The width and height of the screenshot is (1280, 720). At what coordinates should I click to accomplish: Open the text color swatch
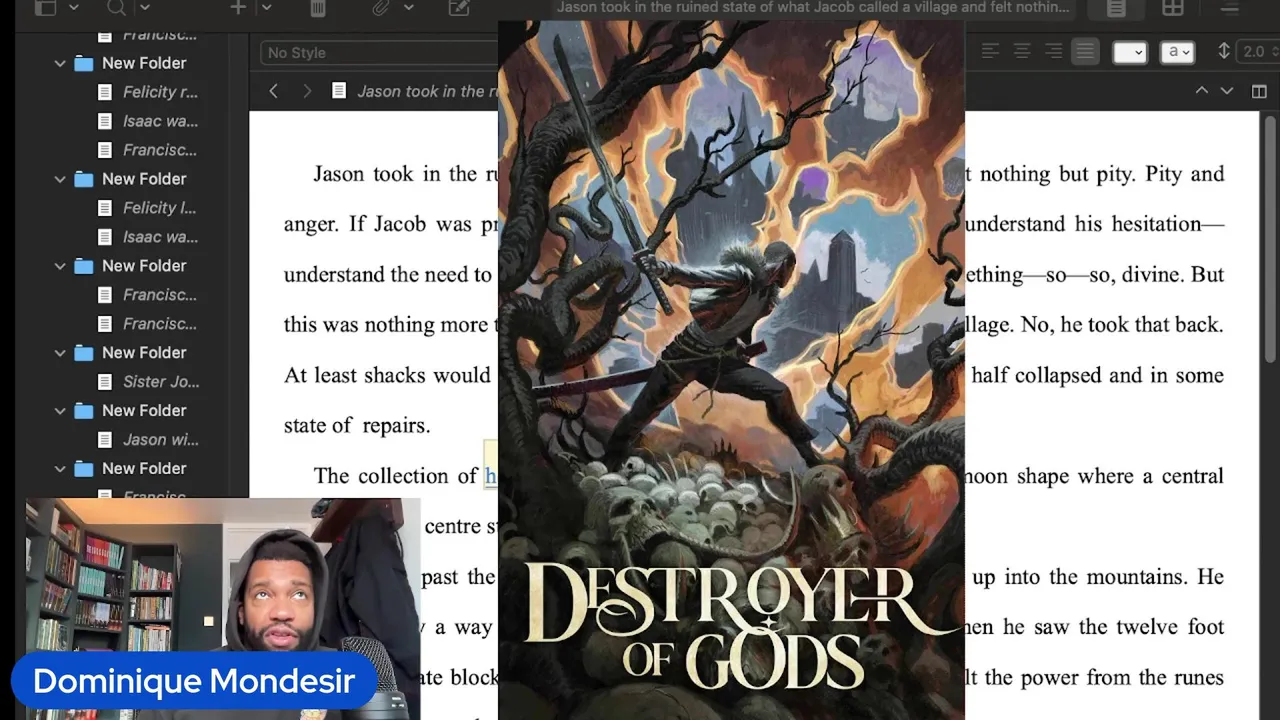(x=1130, y=52)
